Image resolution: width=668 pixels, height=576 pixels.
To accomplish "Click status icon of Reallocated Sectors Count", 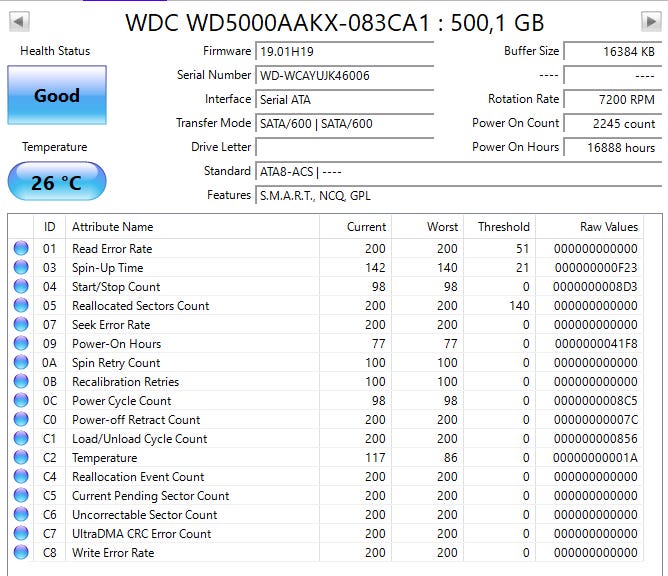I will click(21, 305).
